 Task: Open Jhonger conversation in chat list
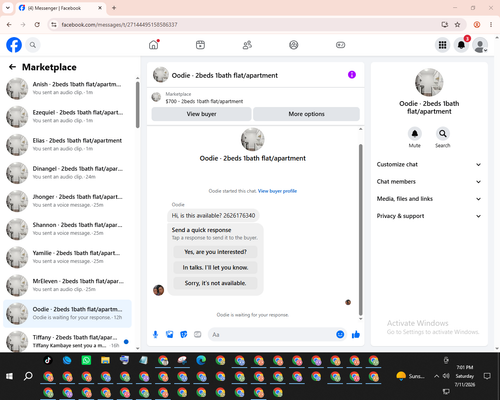coord(68,201)
